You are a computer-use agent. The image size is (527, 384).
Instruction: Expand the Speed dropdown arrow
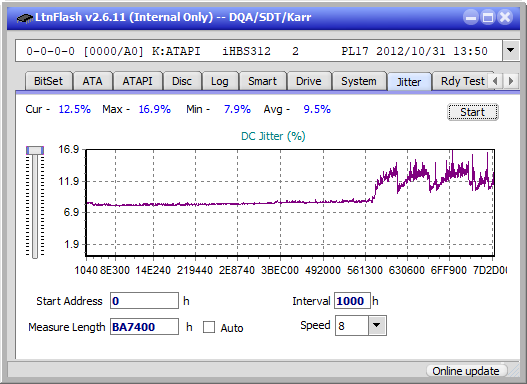coord(377,326)
